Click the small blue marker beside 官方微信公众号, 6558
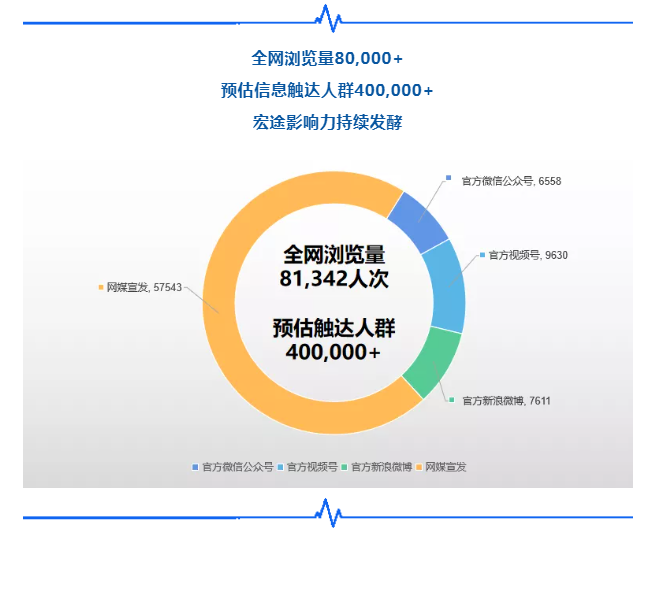Image resolution: width=658 pixels, height=595 pixels. point(448,178)
